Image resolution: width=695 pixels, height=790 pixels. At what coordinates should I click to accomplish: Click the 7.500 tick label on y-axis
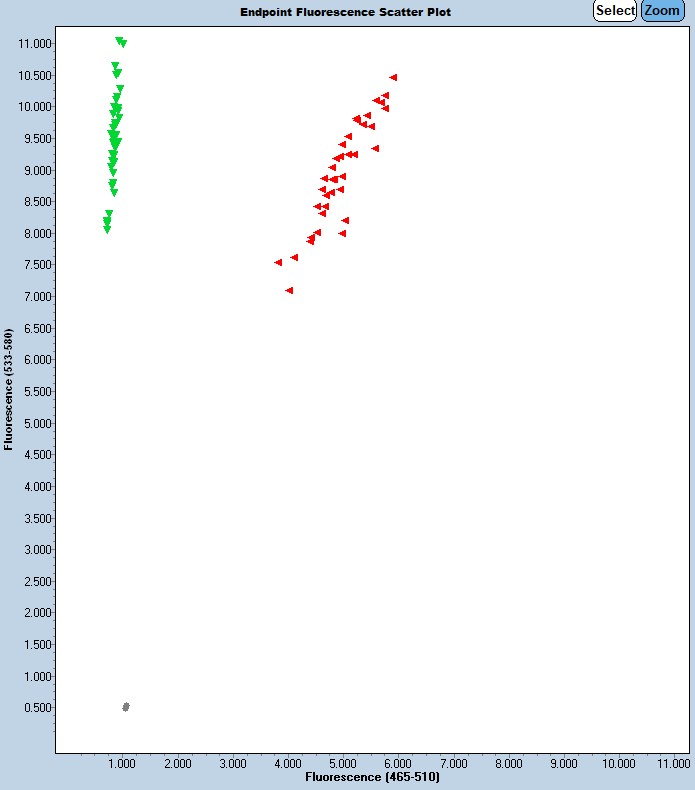click(36, 265)
